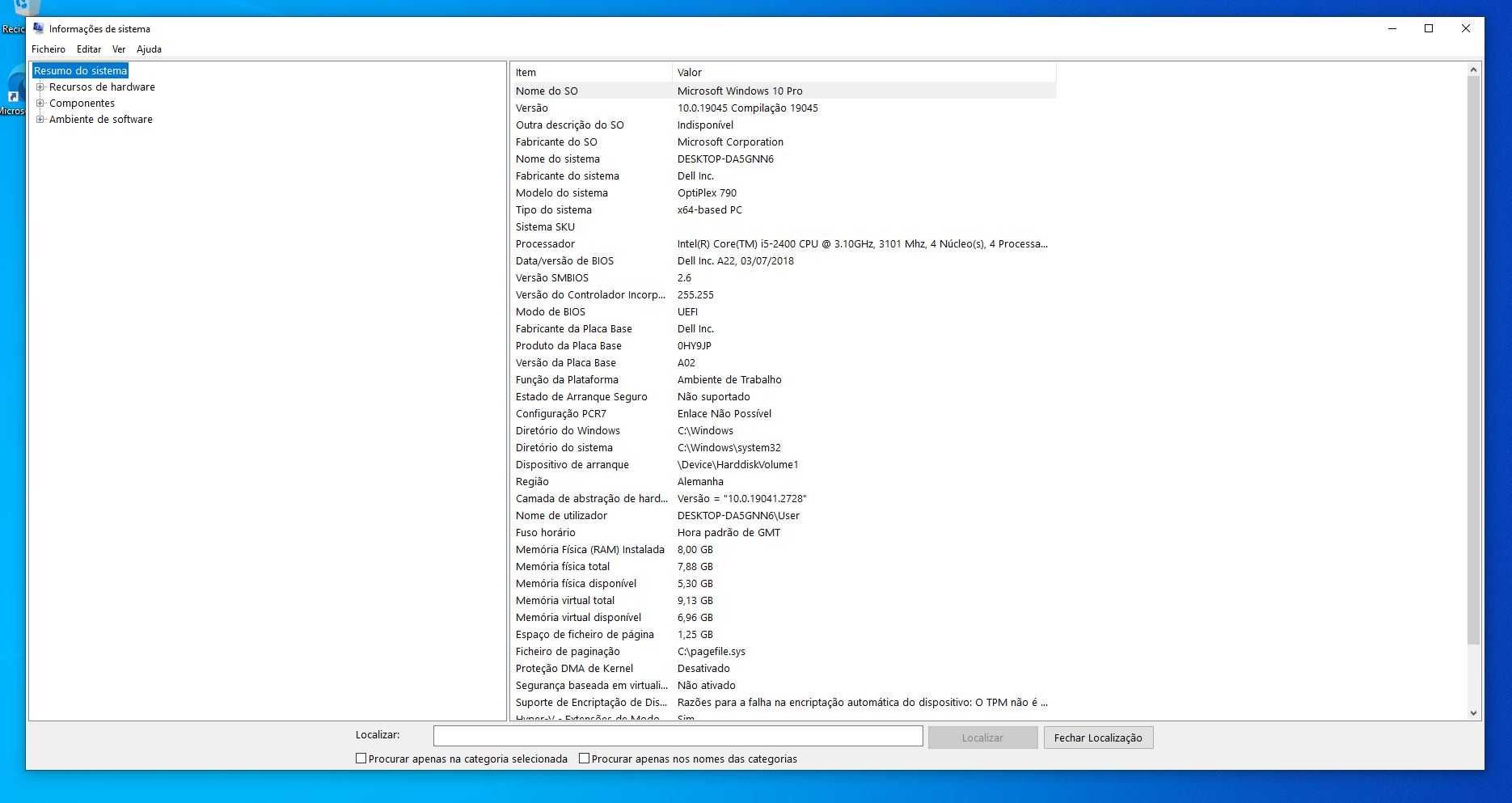Select Memória física disponível row
Viewport: 1512px width, 803px height.
point(783,583)
